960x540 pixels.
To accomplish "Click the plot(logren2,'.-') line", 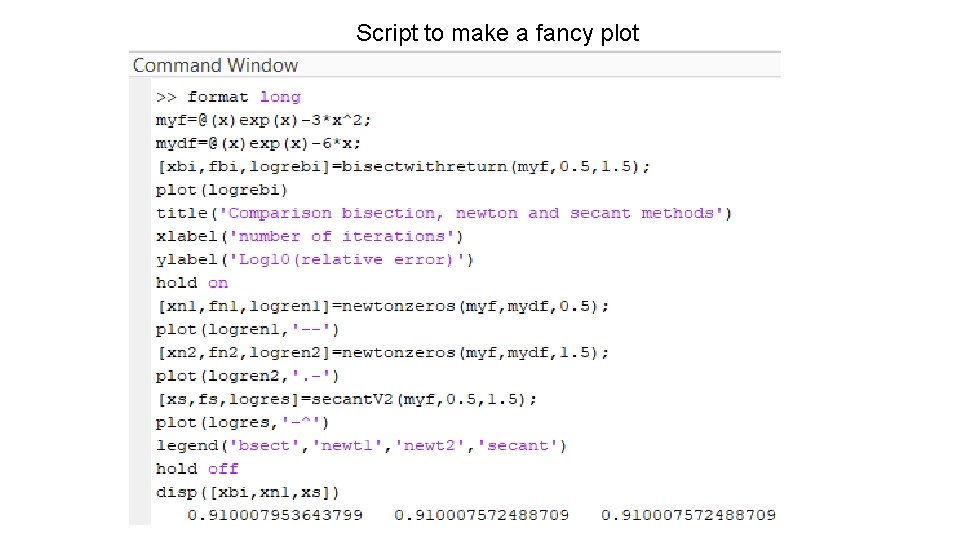I will 247,377.
